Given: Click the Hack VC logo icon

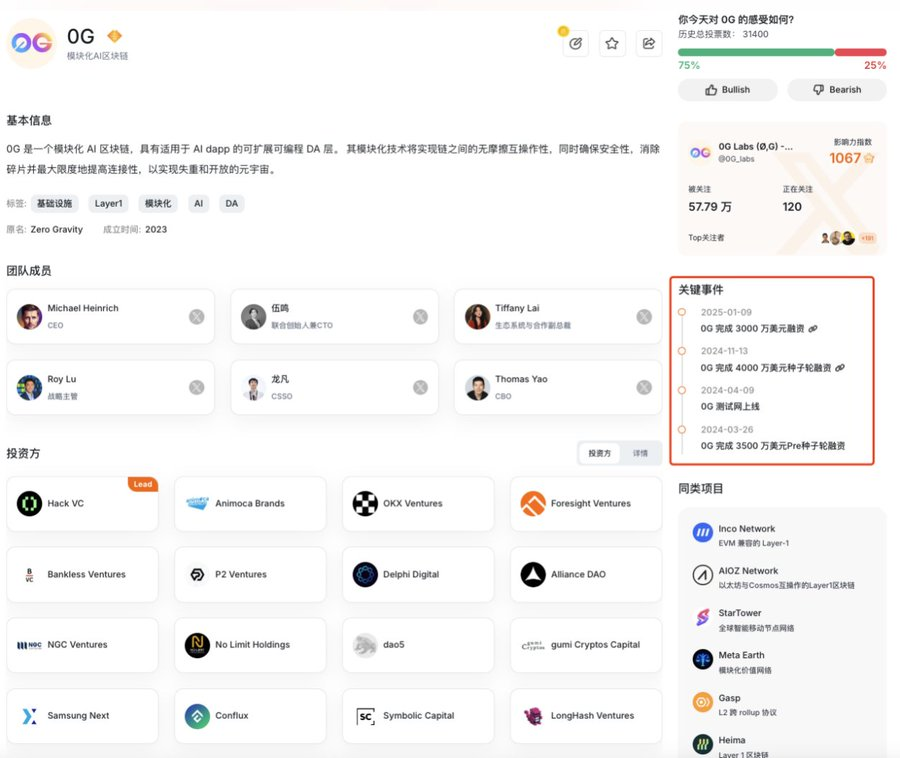Looking at the screenshot, I should click(29, 504).
